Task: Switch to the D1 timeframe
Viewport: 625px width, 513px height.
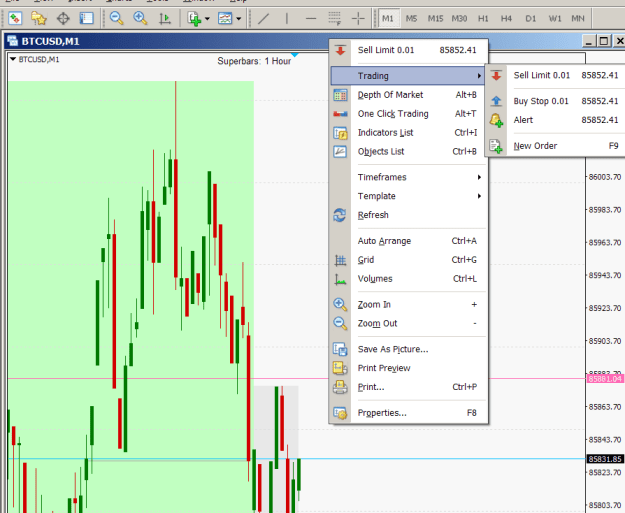Action: tap(531, 18)
